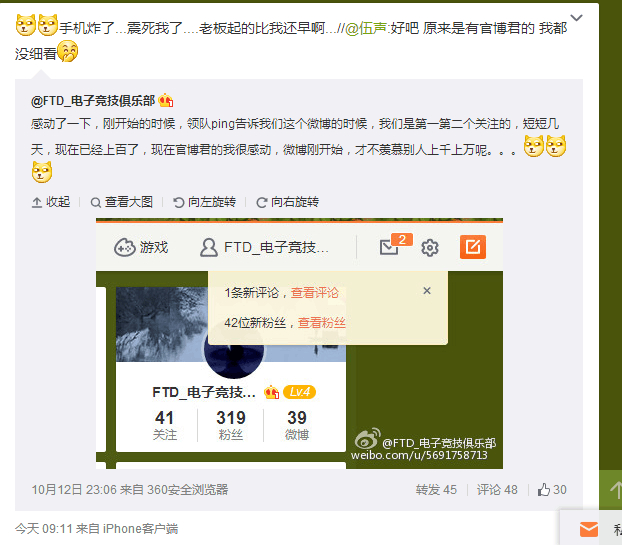This screenshot has width=622, height=545.
Task: Open the orange private message envelope
Action: click(589, 529)
